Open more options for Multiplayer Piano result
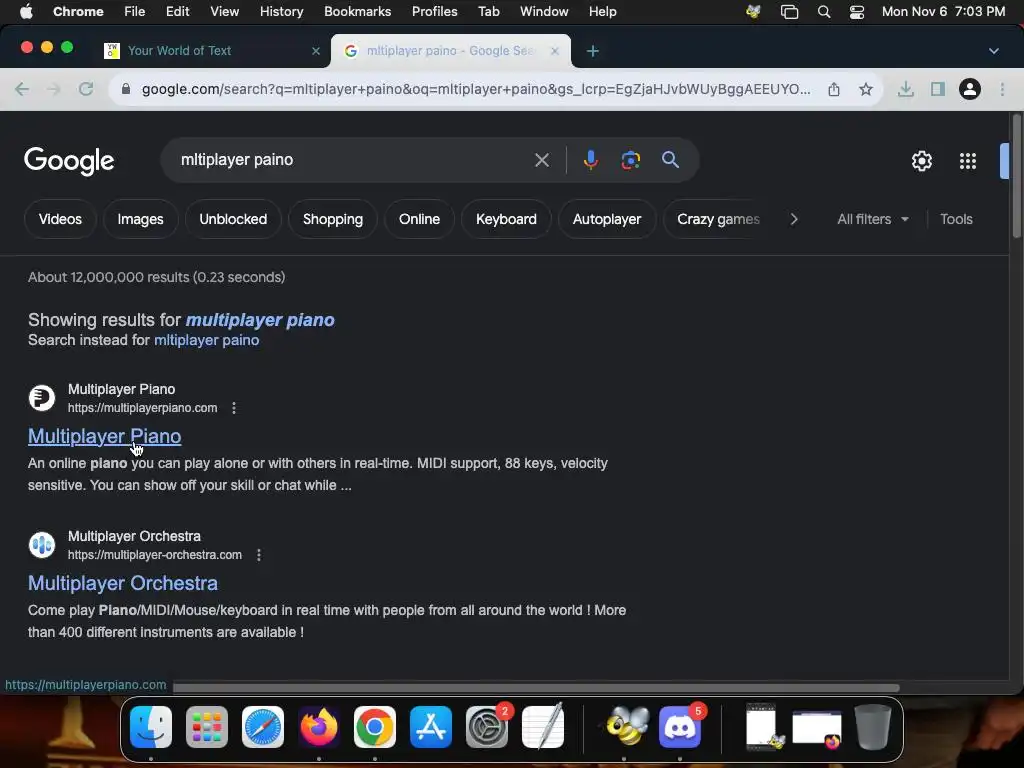The height and width of the screenshot is (768, 1024). (x=234, y=408)
